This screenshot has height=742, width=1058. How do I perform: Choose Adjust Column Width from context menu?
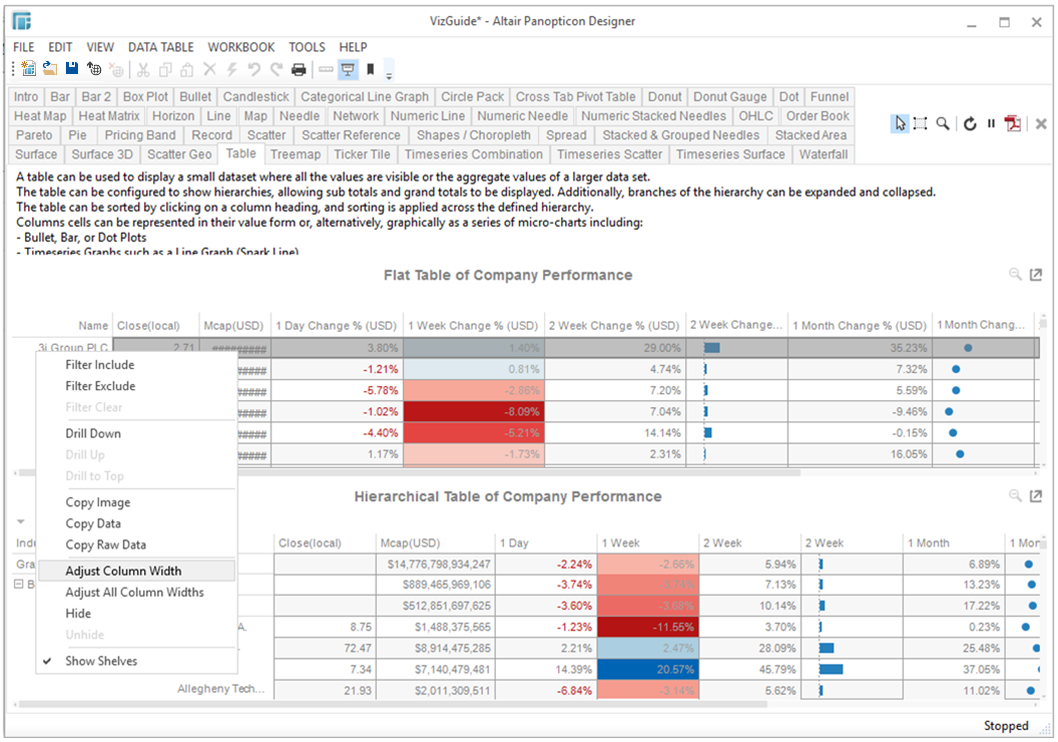[123, 571]
